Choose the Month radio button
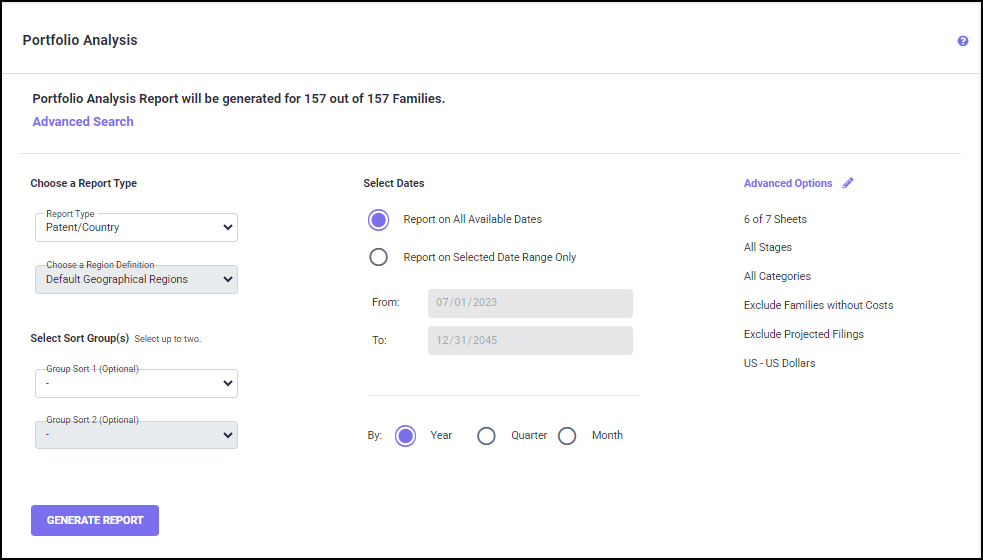The width and height of the screenshot is (983, 560). (x=567, y=436)
